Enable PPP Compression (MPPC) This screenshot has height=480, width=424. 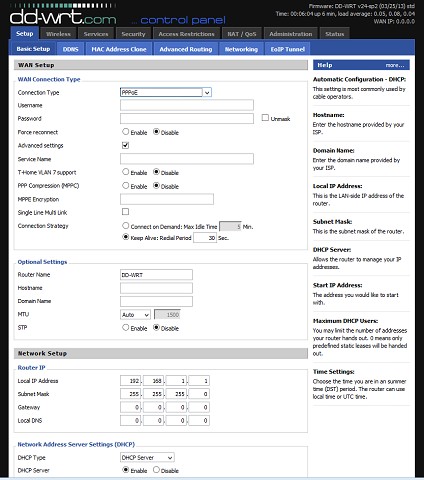point(125,185)
